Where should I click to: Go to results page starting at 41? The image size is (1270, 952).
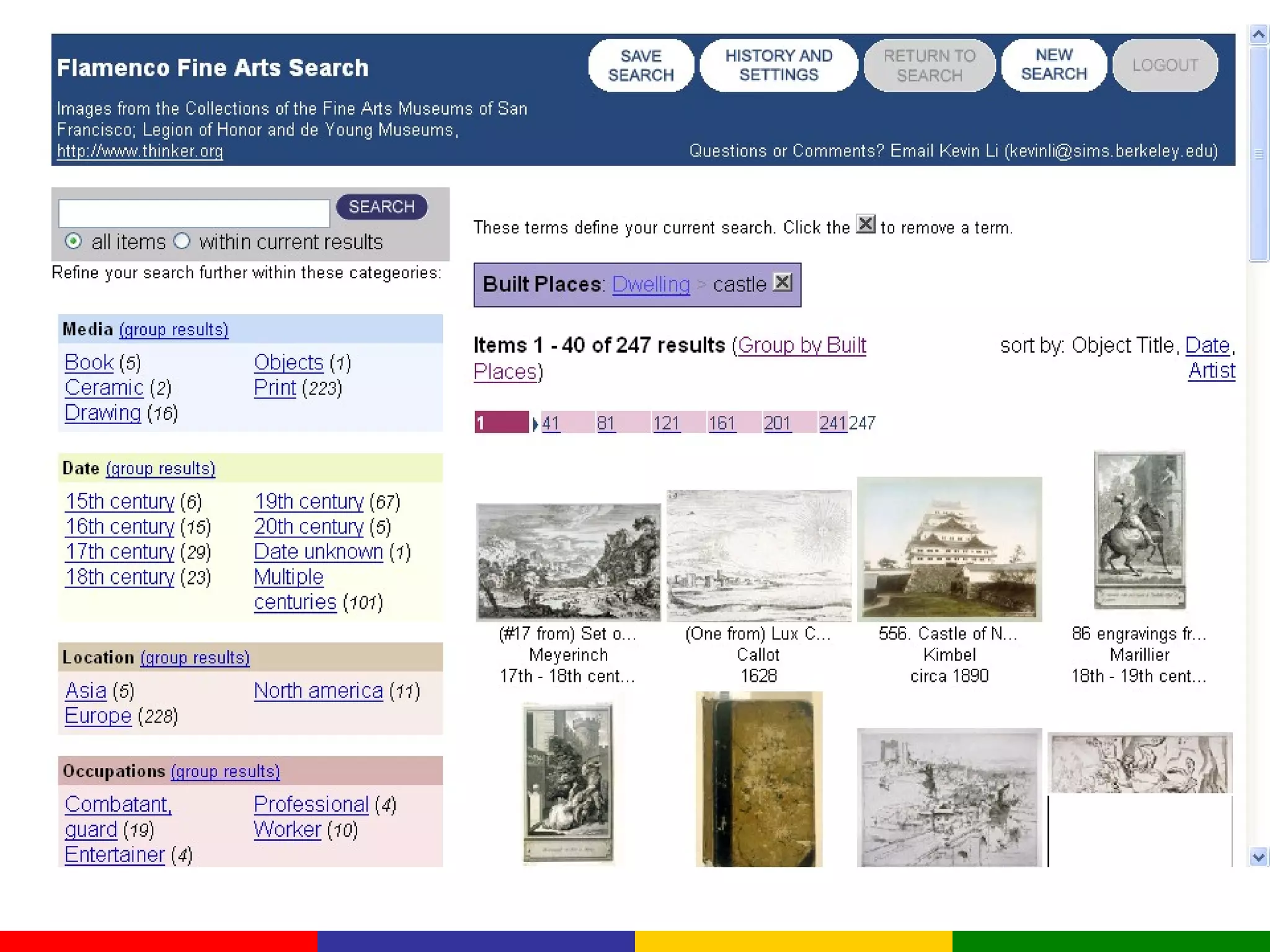point(551,424)
